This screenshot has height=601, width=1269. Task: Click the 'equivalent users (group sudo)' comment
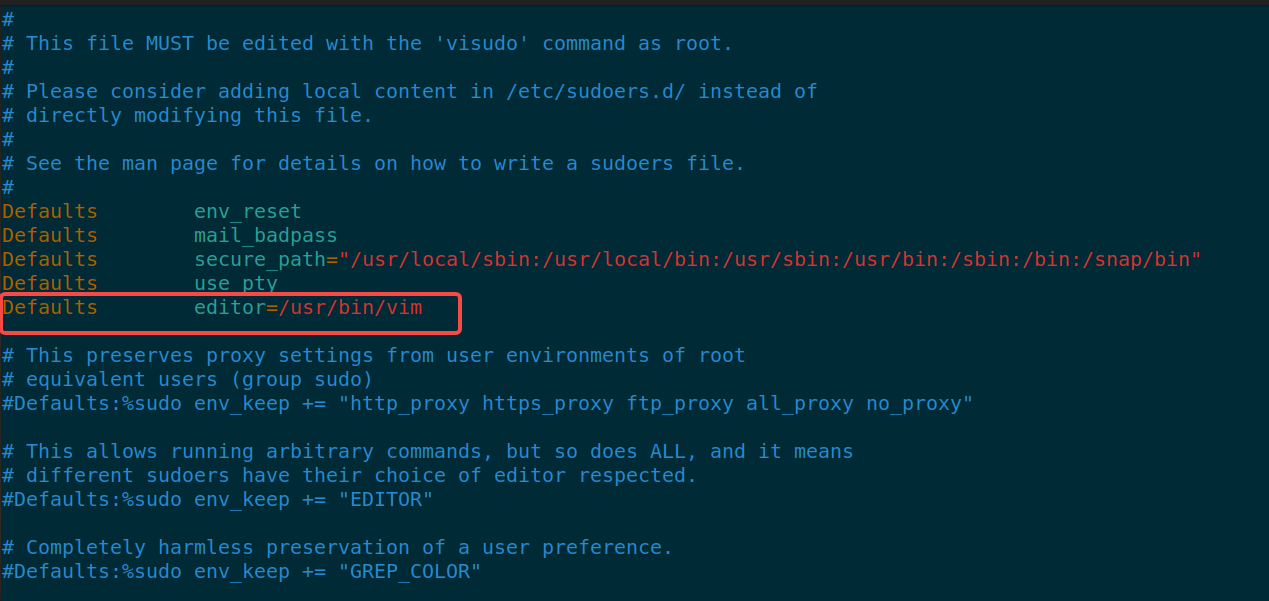click(x=187, y=380)
